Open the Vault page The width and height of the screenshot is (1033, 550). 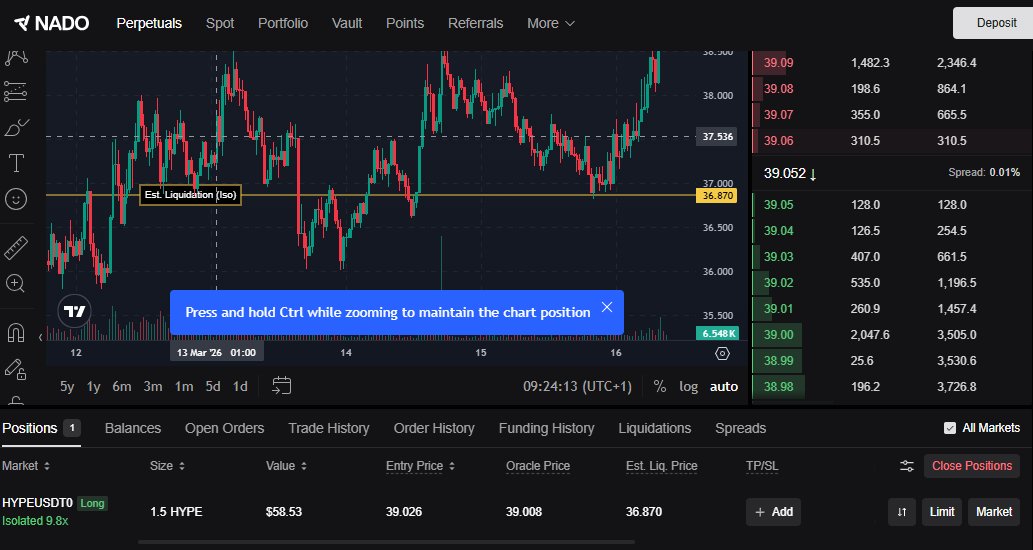[x=347, y=23]
